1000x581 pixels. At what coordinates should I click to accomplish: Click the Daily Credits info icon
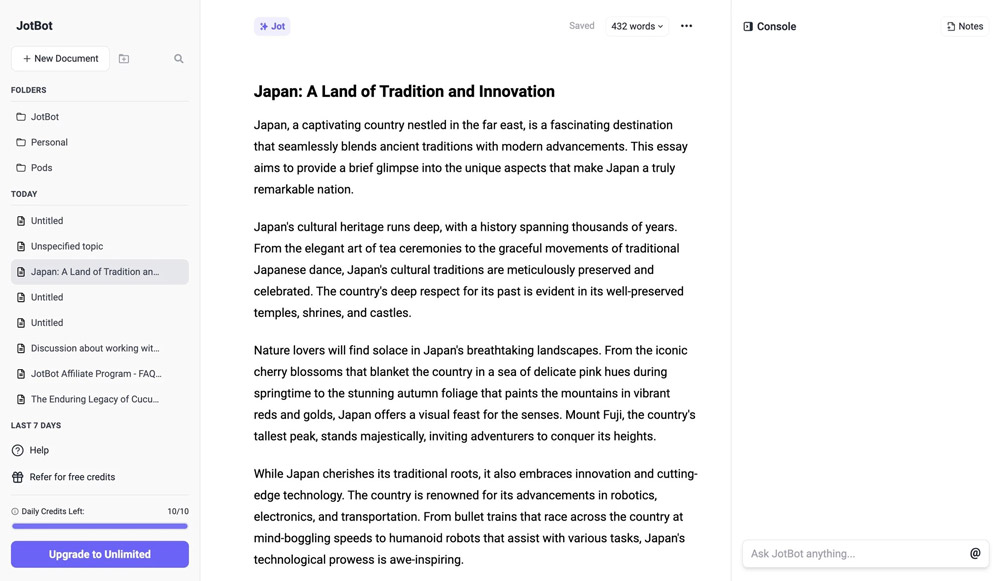tap(15, 512)
